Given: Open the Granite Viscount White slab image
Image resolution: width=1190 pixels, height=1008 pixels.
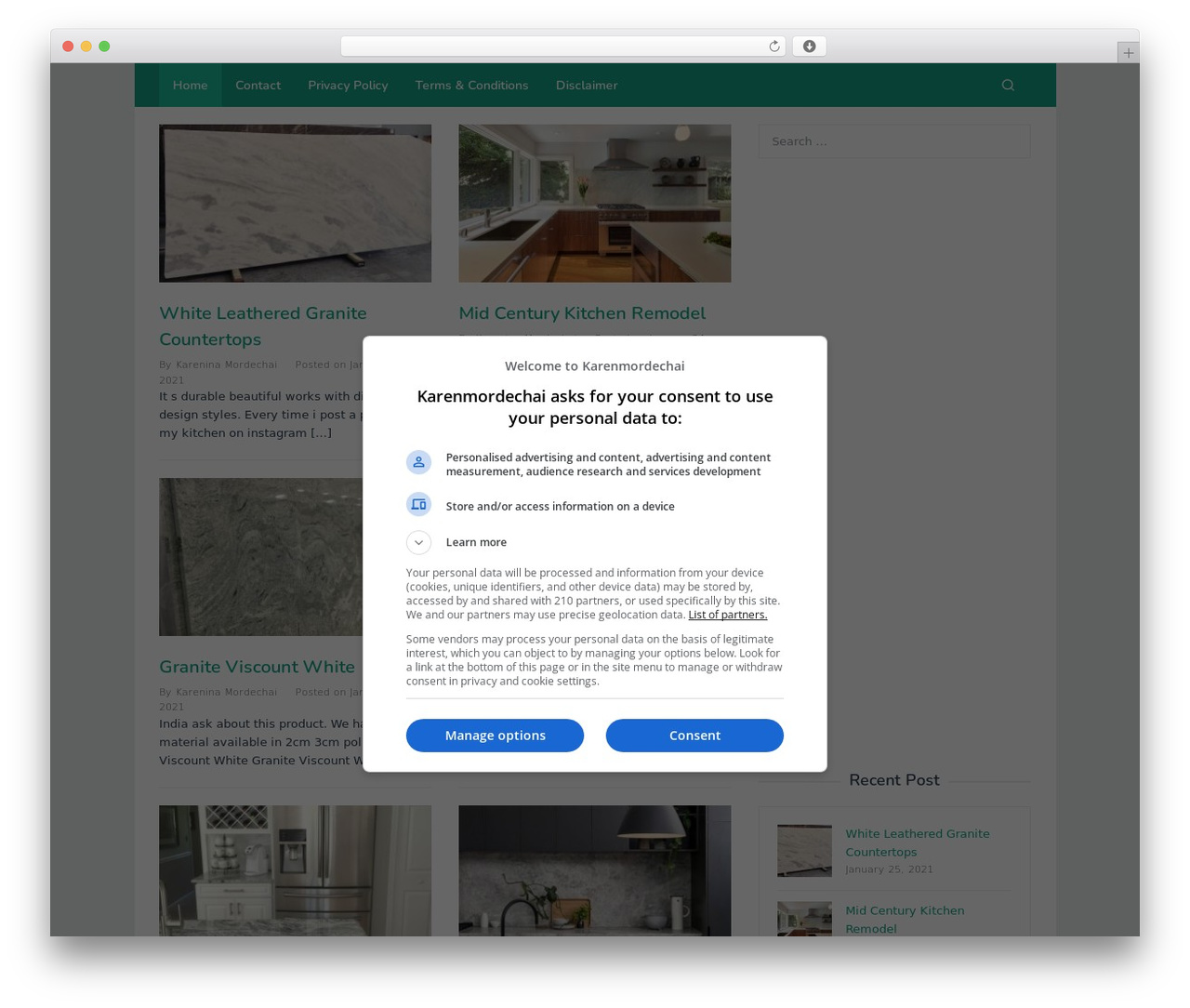Looking at the screenshot, I should (260, 557).
